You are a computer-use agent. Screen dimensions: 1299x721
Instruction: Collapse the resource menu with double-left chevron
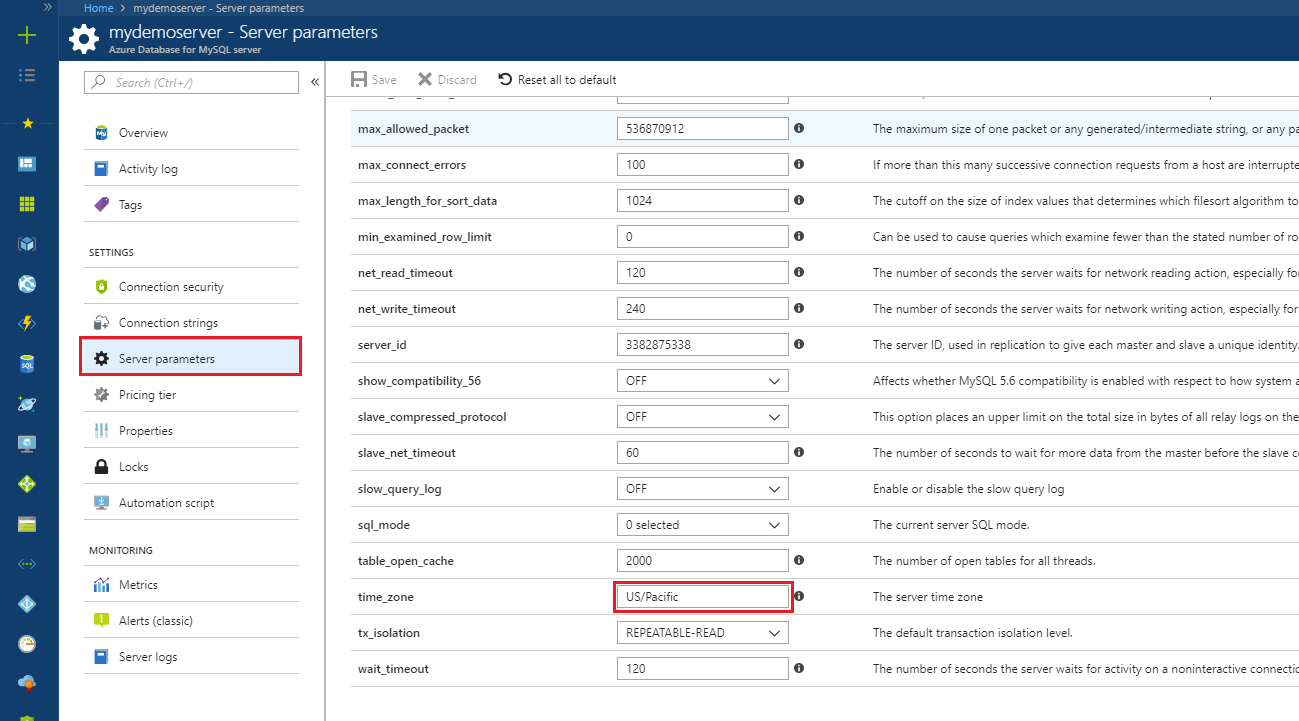click(x=315, y=82)
